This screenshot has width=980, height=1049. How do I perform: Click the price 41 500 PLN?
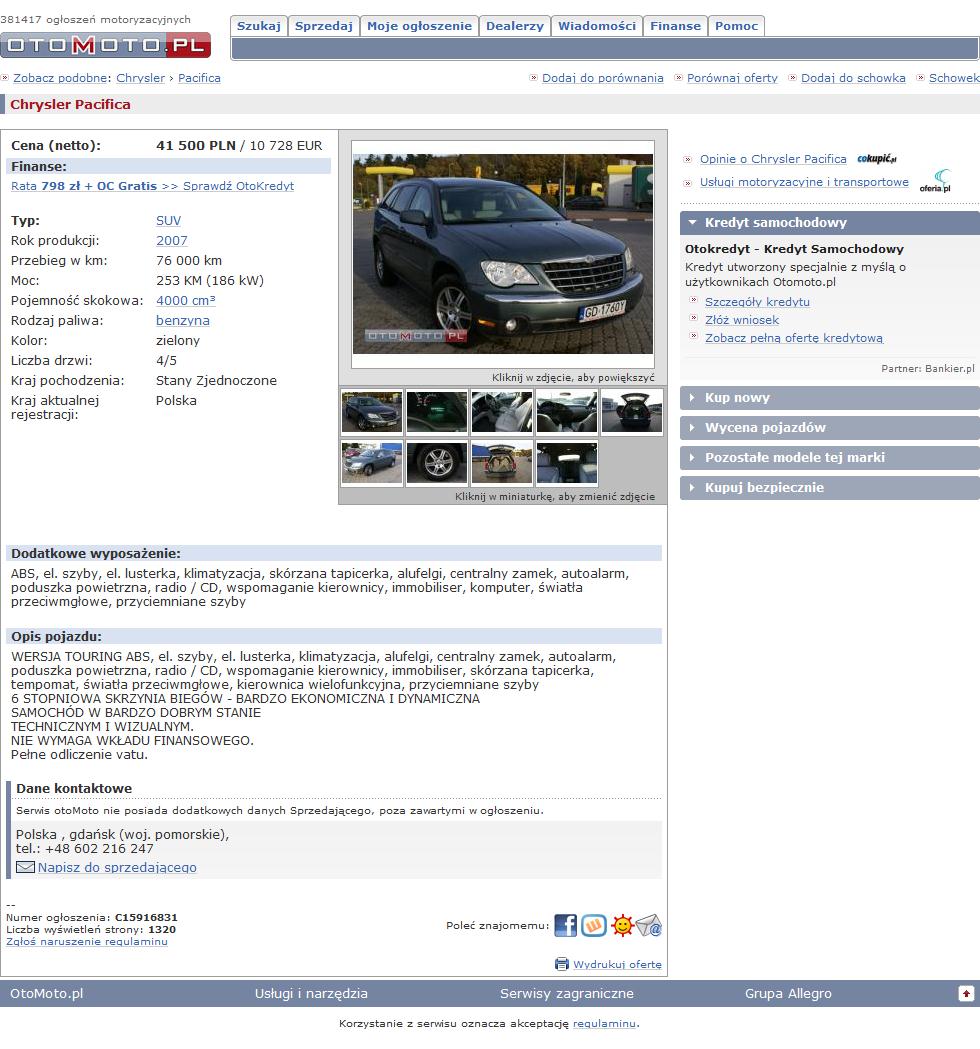pos(196,146)
